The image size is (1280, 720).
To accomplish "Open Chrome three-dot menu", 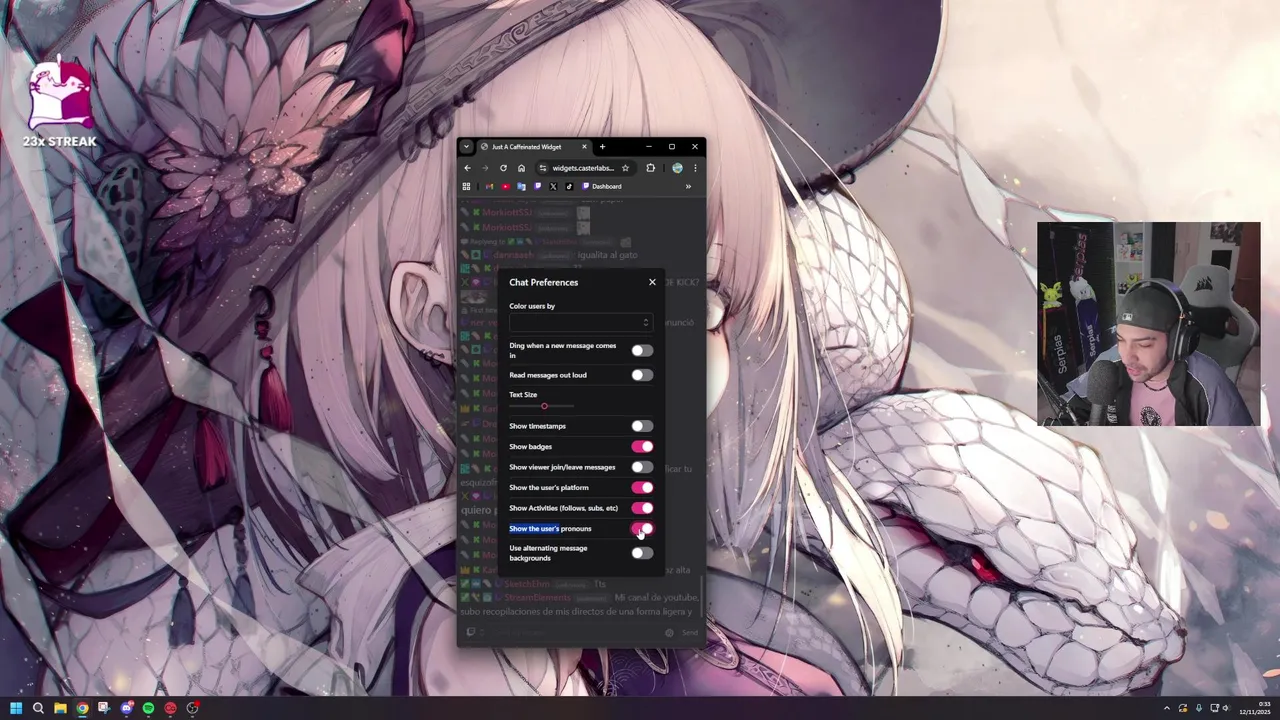I will 695,168.
